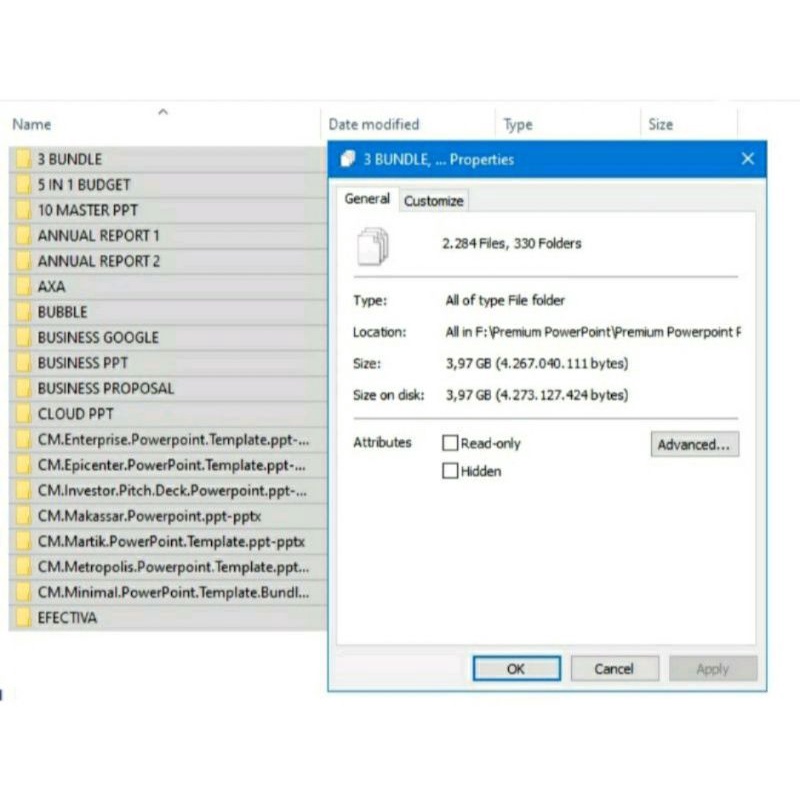Click the ANNUAL REPORT 1 folder icon

pos(23,235)
